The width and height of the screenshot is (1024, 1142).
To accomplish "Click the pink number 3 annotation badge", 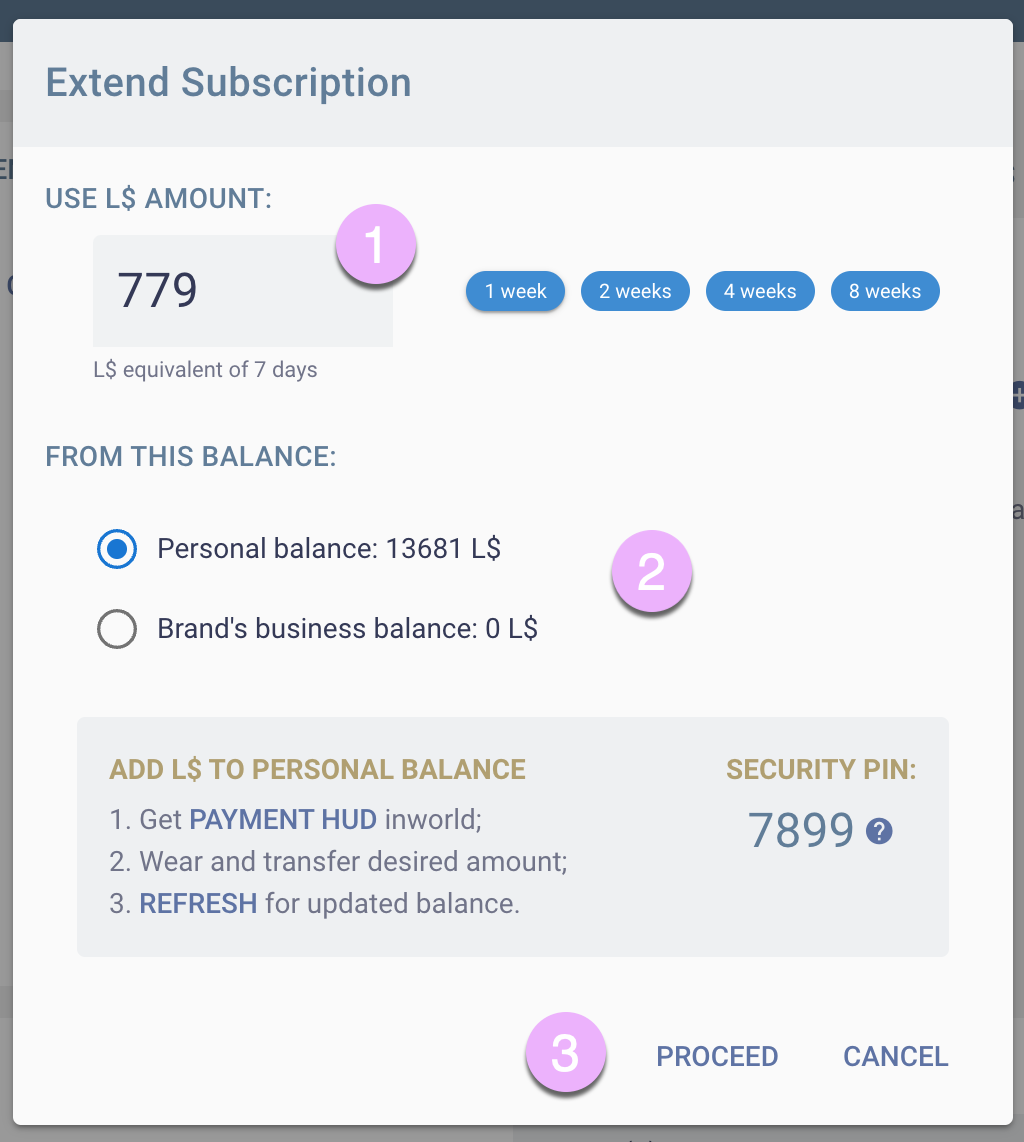I will [566, 1053].
